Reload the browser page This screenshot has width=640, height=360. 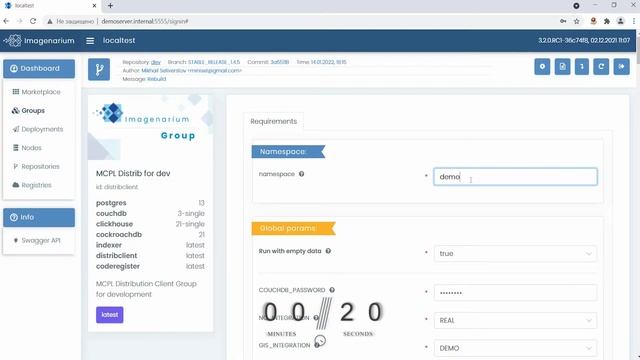click(33, 21)
